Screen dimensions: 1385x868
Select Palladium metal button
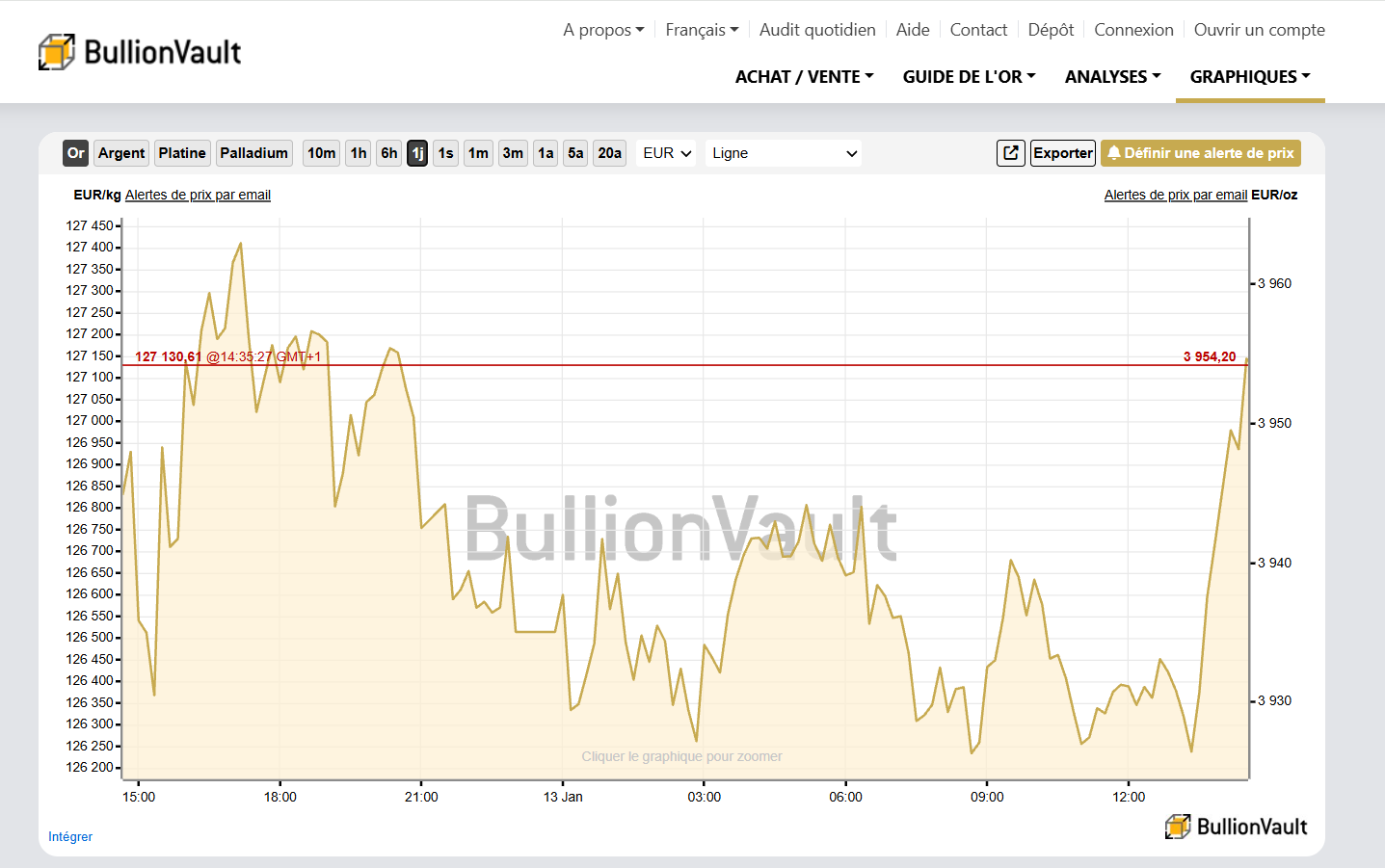coord(253,153)
